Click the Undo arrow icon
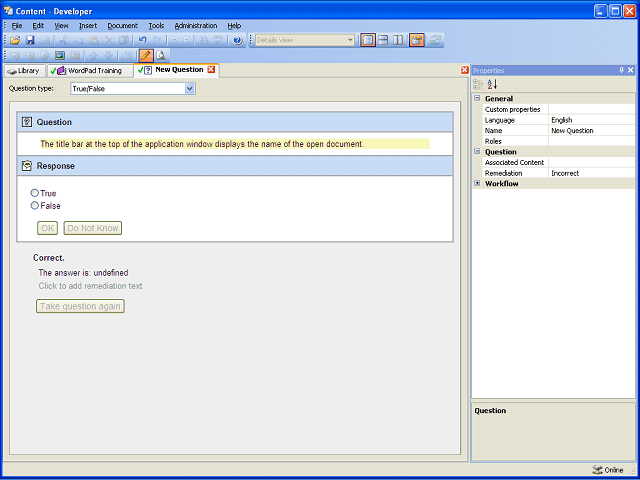This screenshot has height=480, width=640. (142, 40)
